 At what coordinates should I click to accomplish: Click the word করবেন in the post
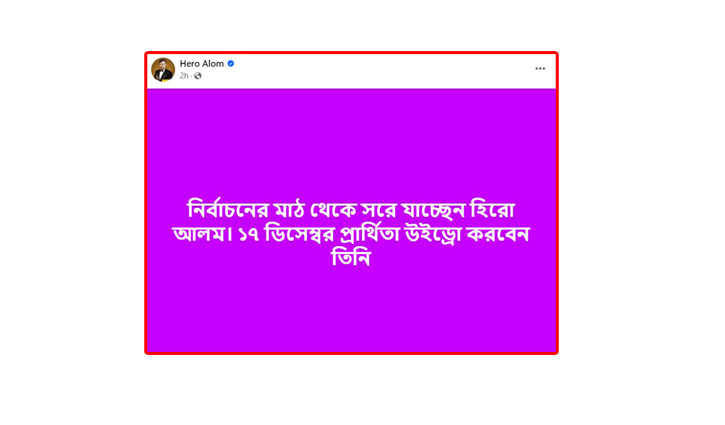tap(498, 234)
